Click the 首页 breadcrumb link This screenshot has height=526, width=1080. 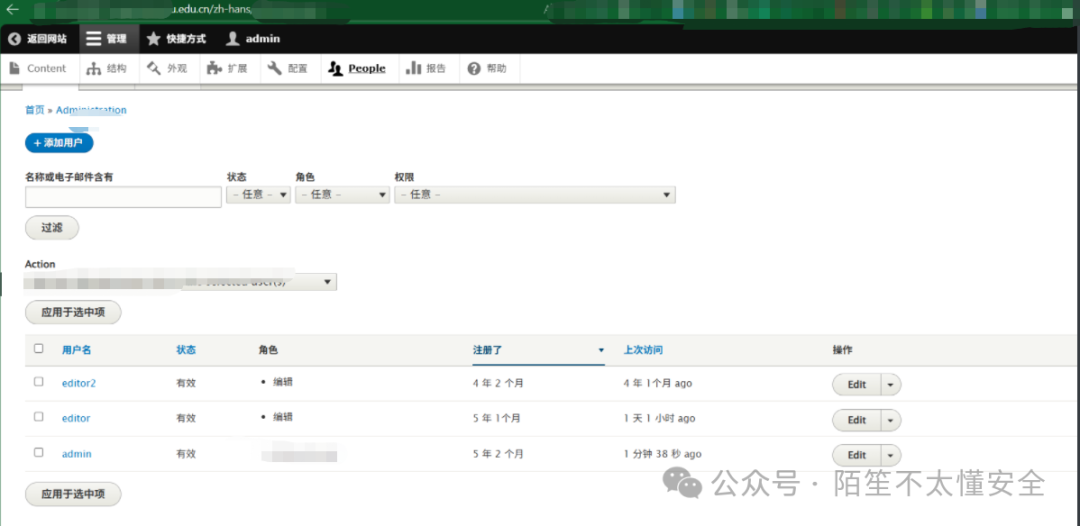[34, 110]
